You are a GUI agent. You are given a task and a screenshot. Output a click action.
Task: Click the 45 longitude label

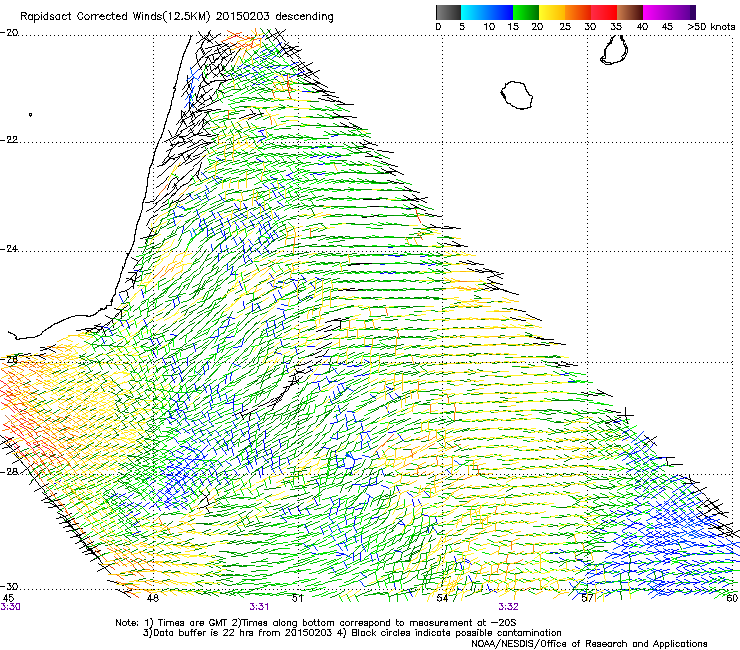tap(8, 598)
